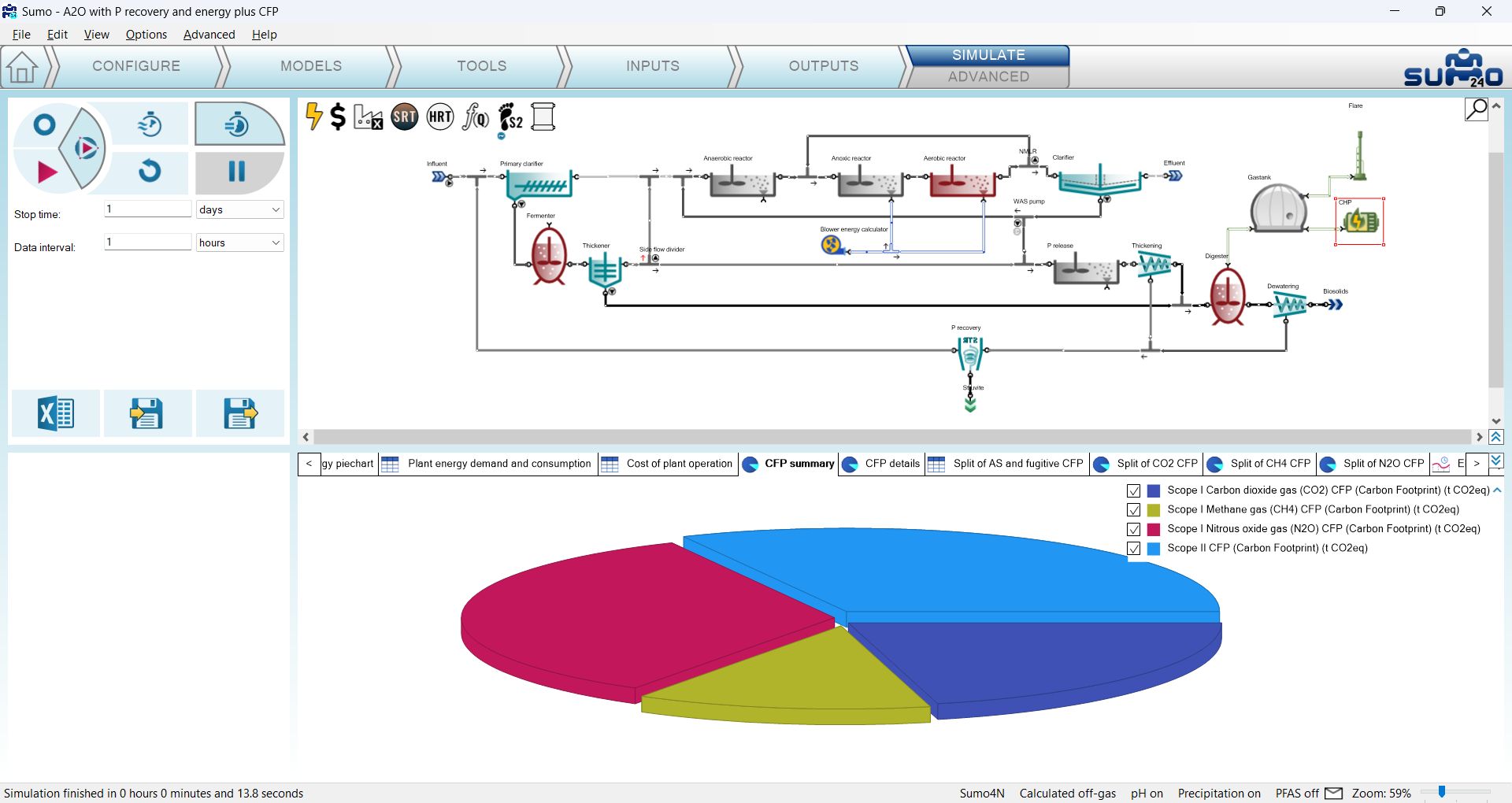Load state using blue disk icon
This screenshot has width=1512, height=803.
pyautogui.click(x=240, y=413)
